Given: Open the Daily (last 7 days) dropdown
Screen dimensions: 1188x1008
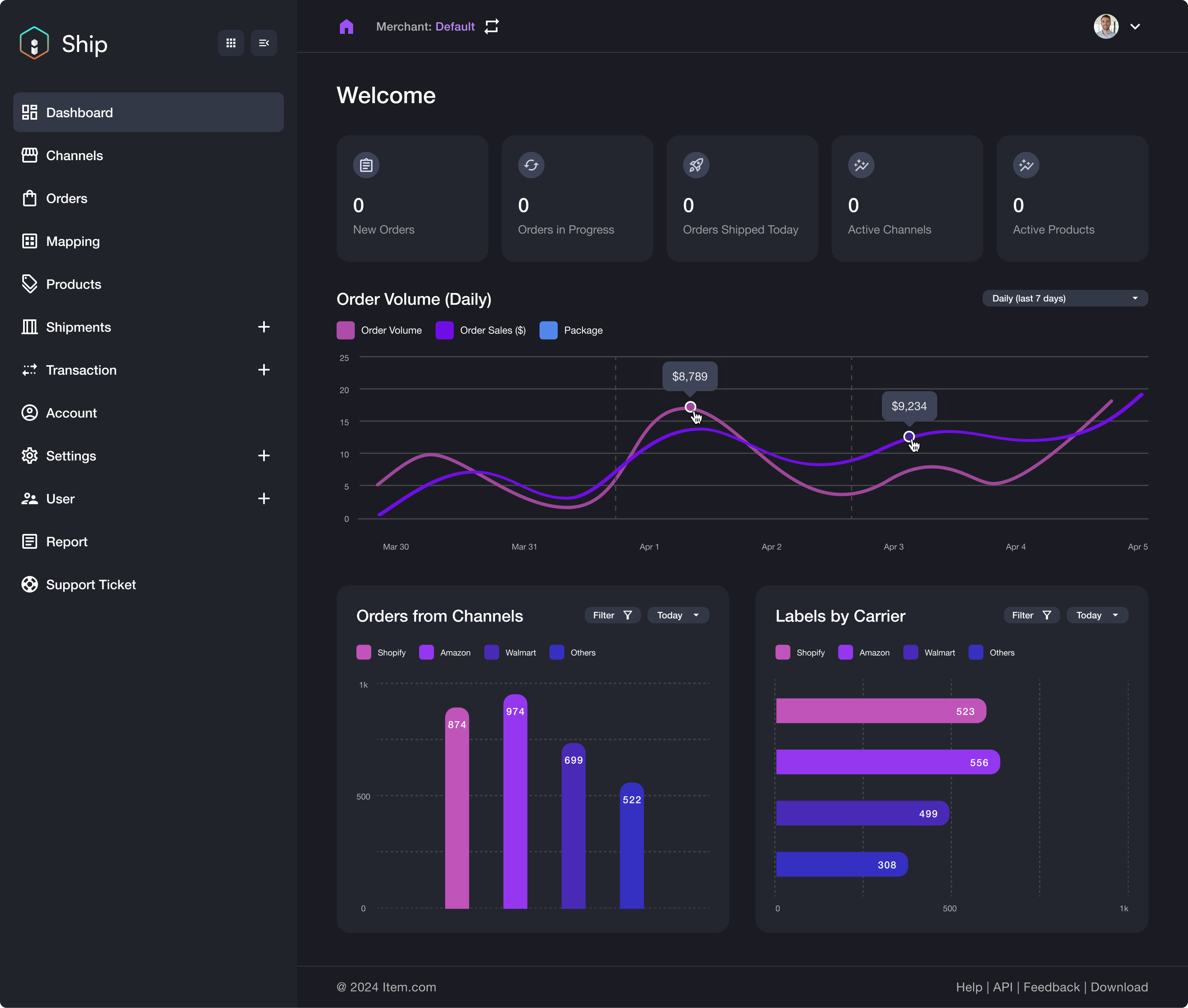Looking at the screenshot, I should (x=1065, y=298).
